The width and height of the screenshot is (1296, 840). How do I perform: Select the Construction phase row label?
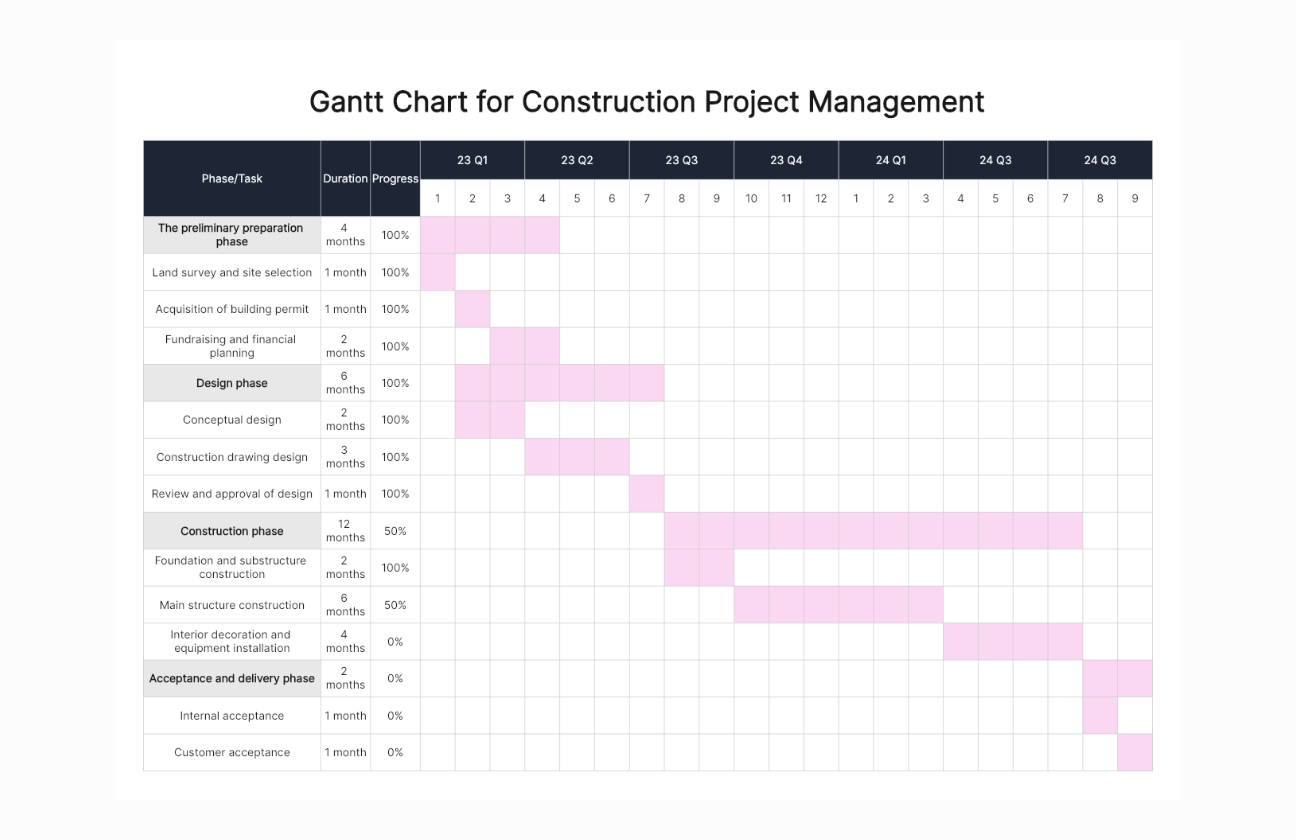(x=232, y=531)
